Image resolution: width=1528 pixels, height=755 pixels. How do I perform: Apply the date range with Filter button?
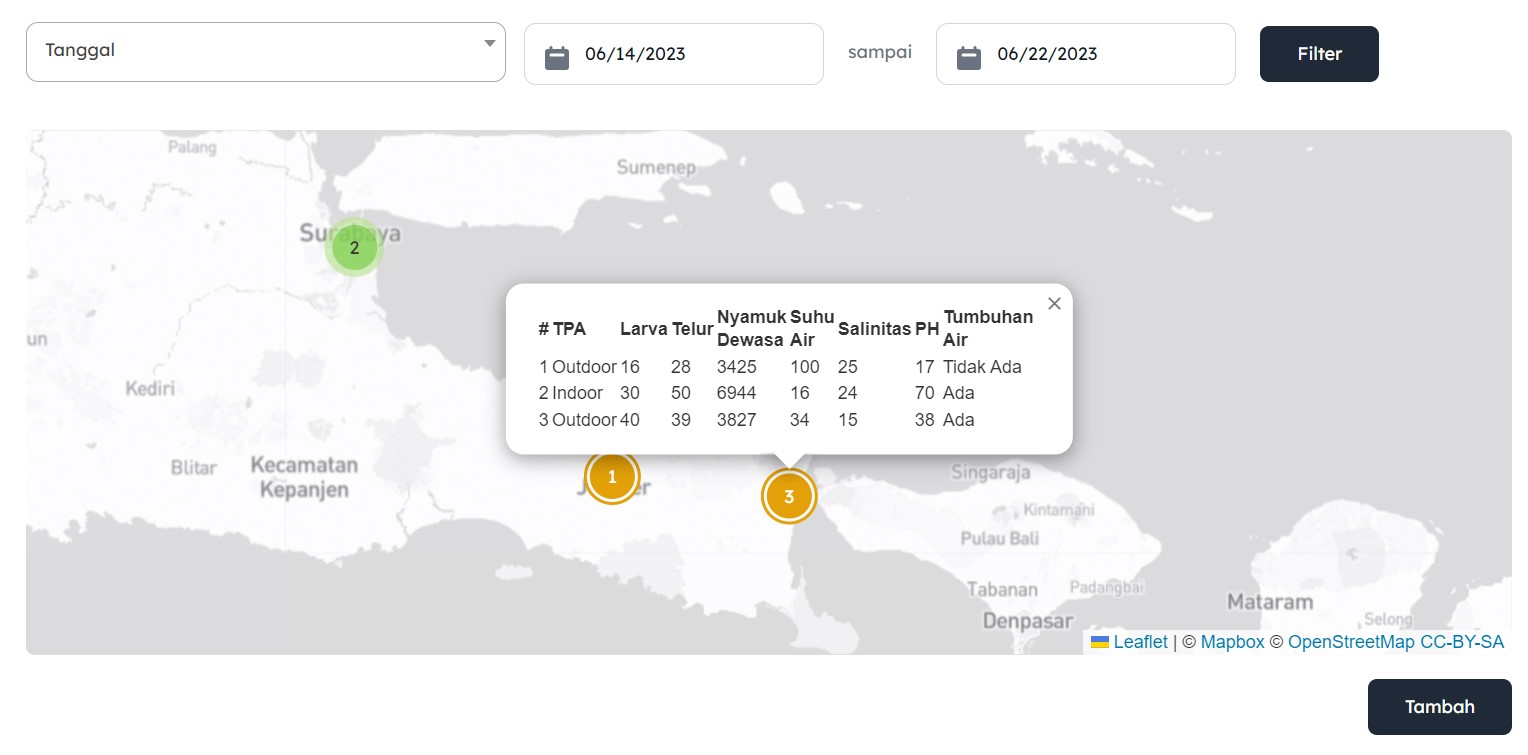1319,54
